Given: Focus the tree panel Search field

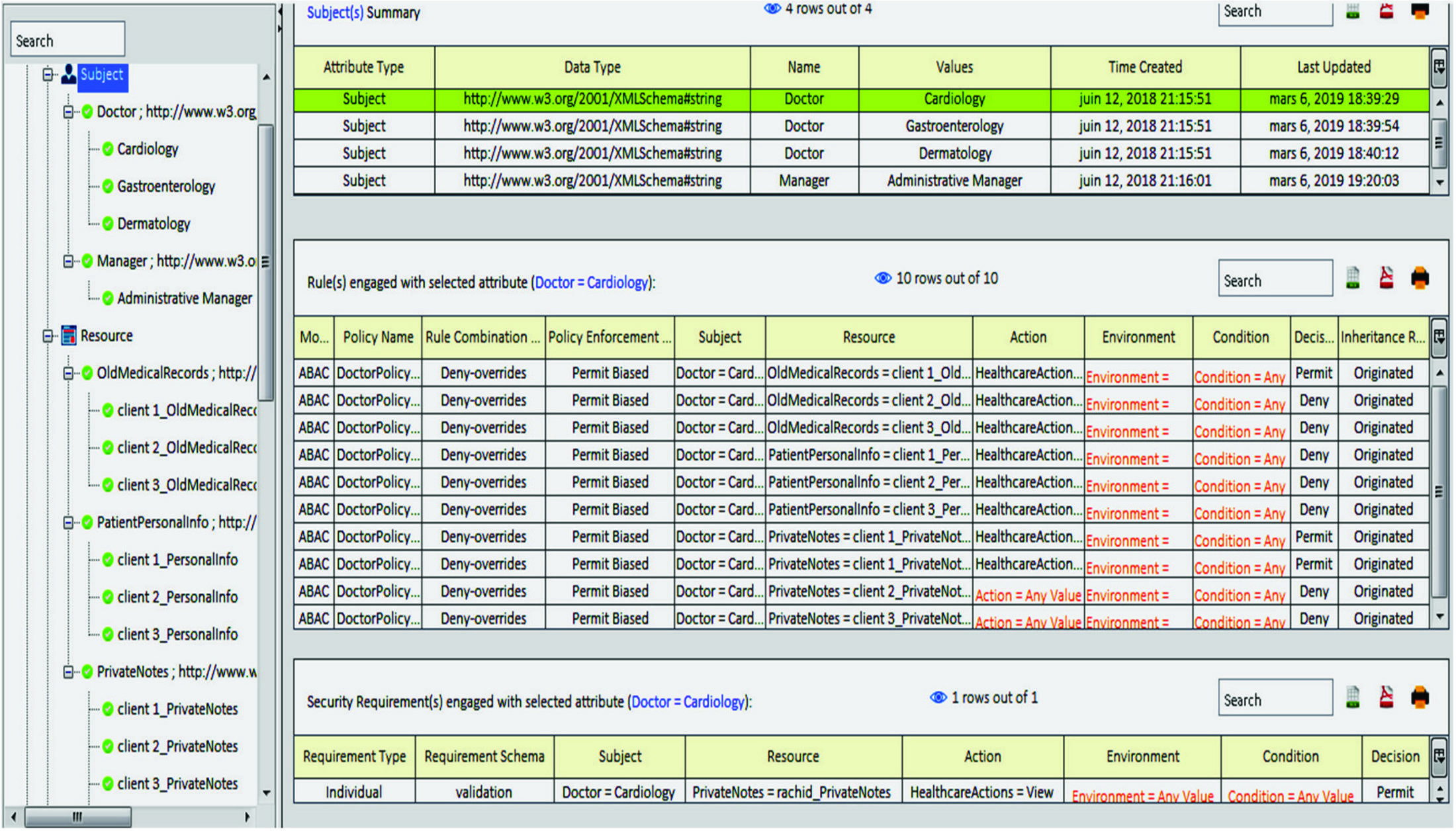Looking at the screenshot, I should (x=67, y=39).
